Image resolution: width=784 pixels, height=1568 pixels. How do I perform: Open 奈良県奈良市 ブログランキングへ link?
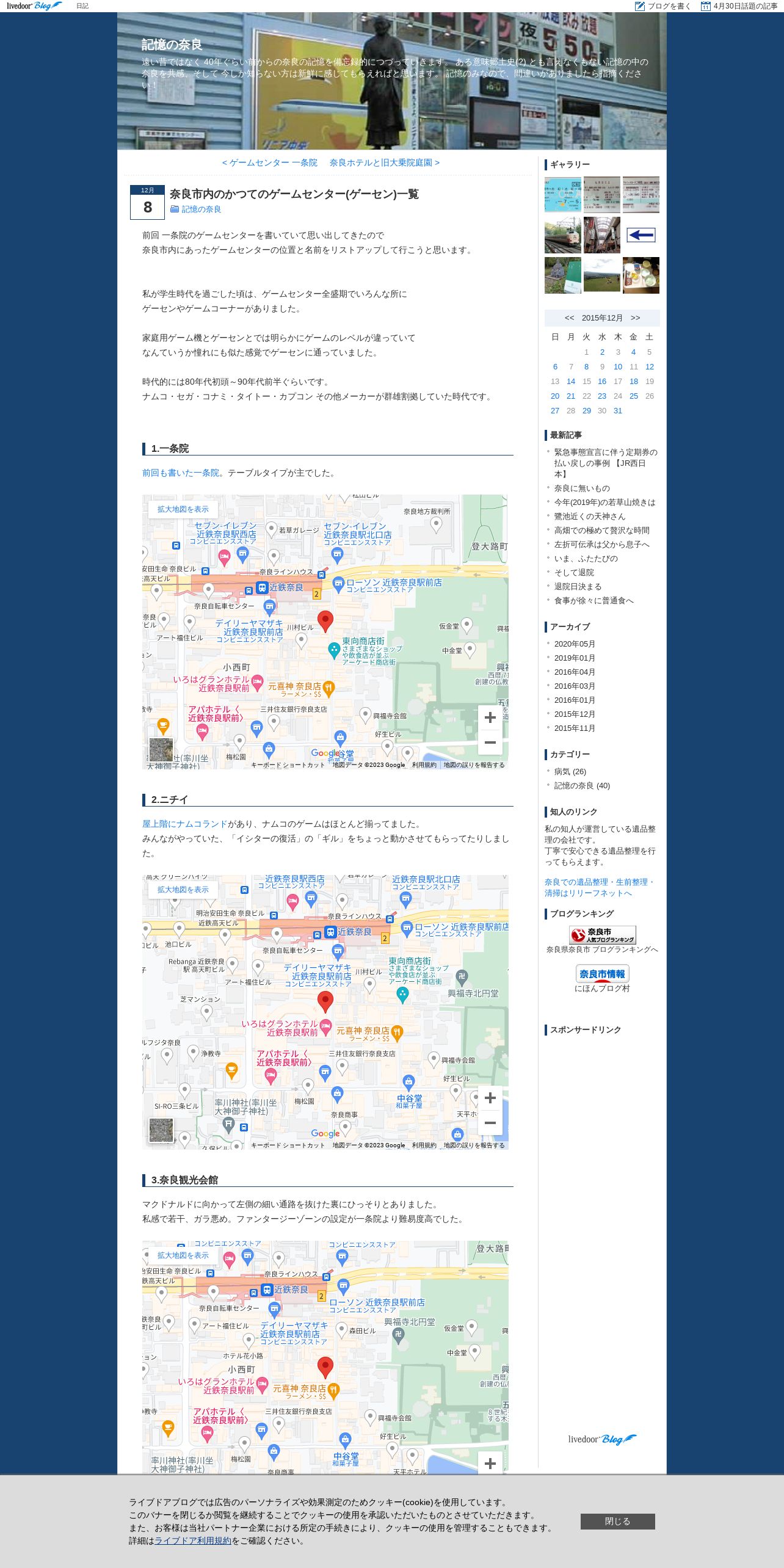602,950
